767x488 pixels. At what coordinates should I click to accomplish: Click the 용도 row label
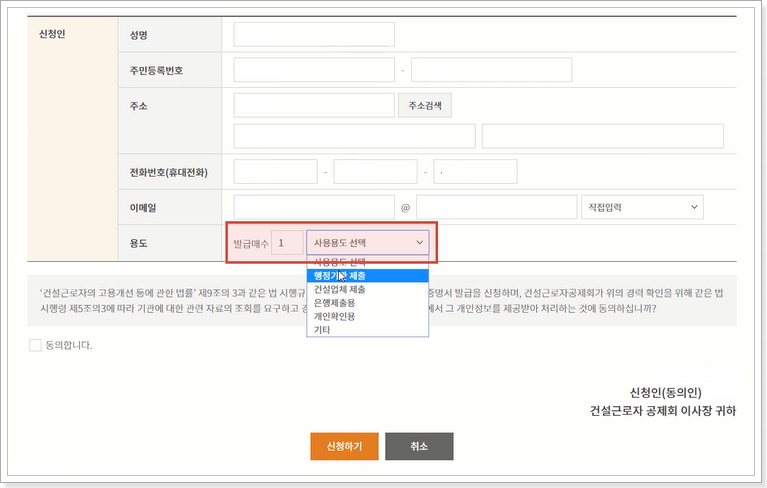tap(138, 243)
